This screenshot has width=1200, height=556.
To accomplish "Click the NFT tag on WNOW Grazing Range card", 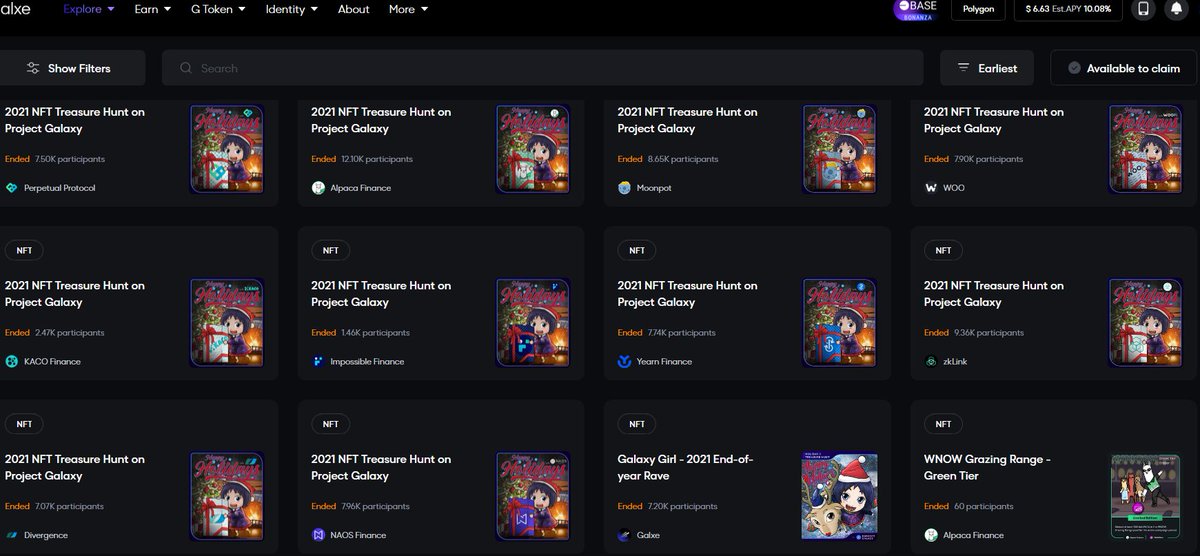I will (x=943, y=424).
